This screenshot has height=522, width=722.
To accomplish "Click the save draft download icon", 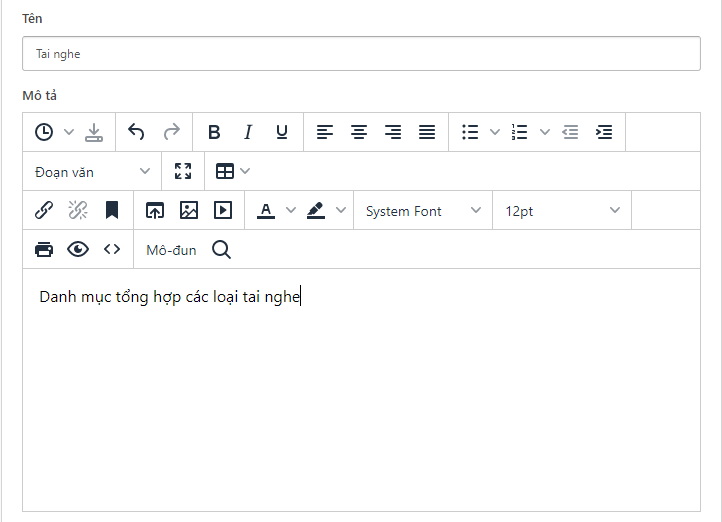I will pos(94,132).
